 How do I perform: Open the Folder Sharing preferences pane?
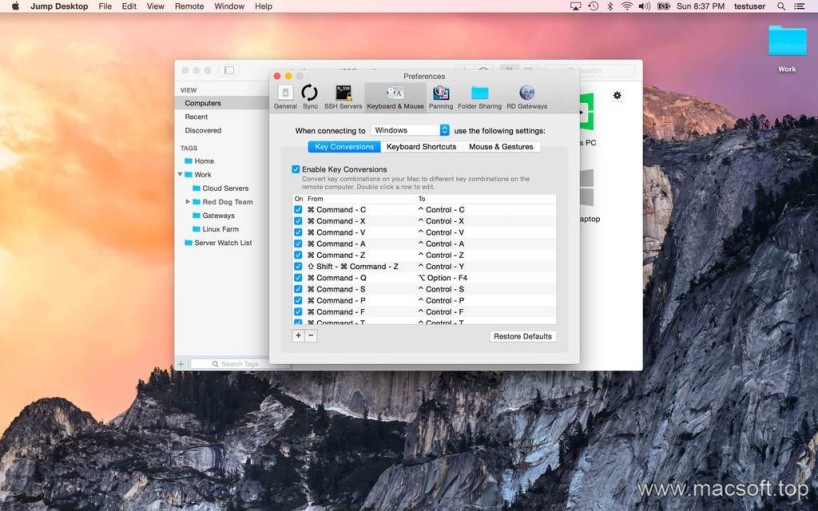480,96
